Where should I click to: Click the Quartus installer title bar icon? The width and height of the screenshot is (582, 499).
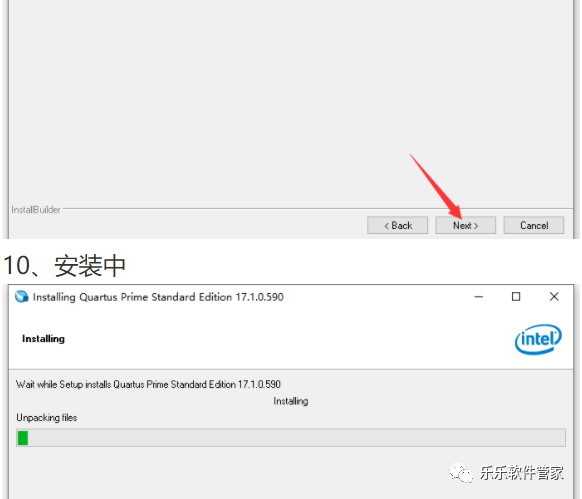(22, 297)
